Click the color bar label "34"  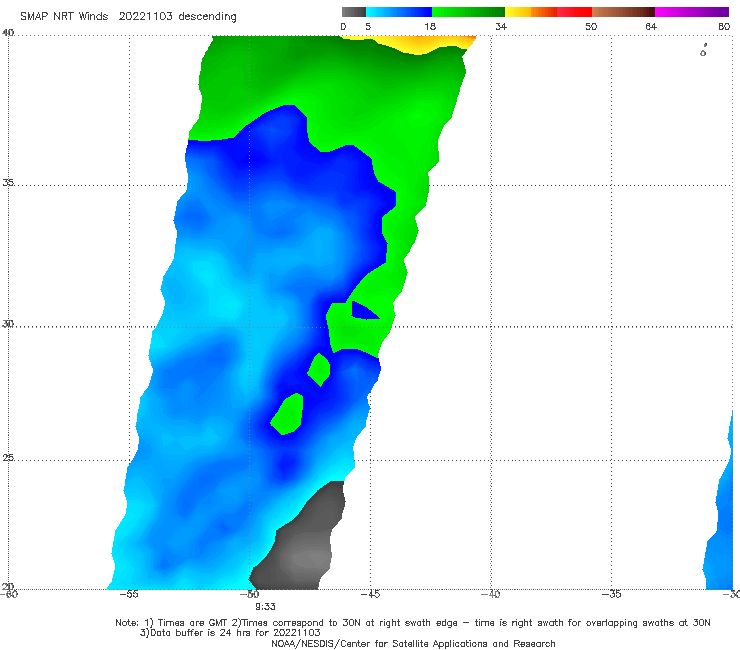pos(501,26)
